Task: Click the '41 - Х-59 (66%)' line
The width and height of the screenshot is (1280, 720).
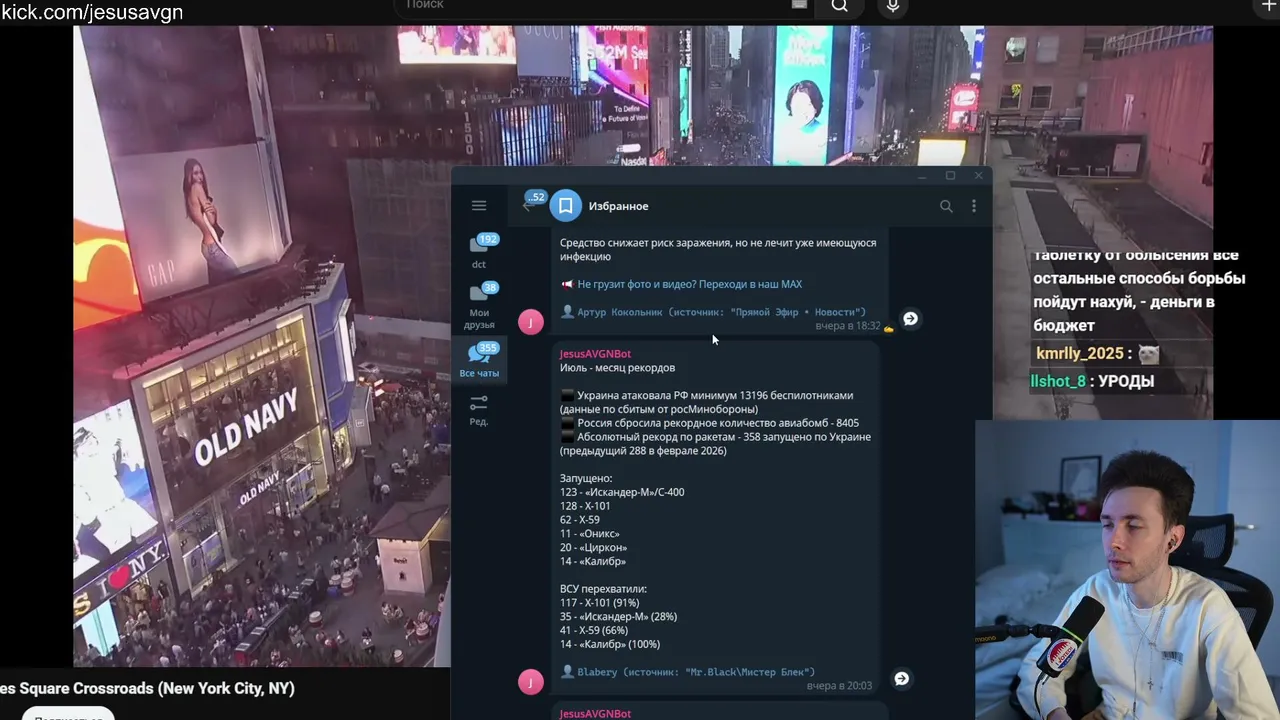Action: click(594, 631)
